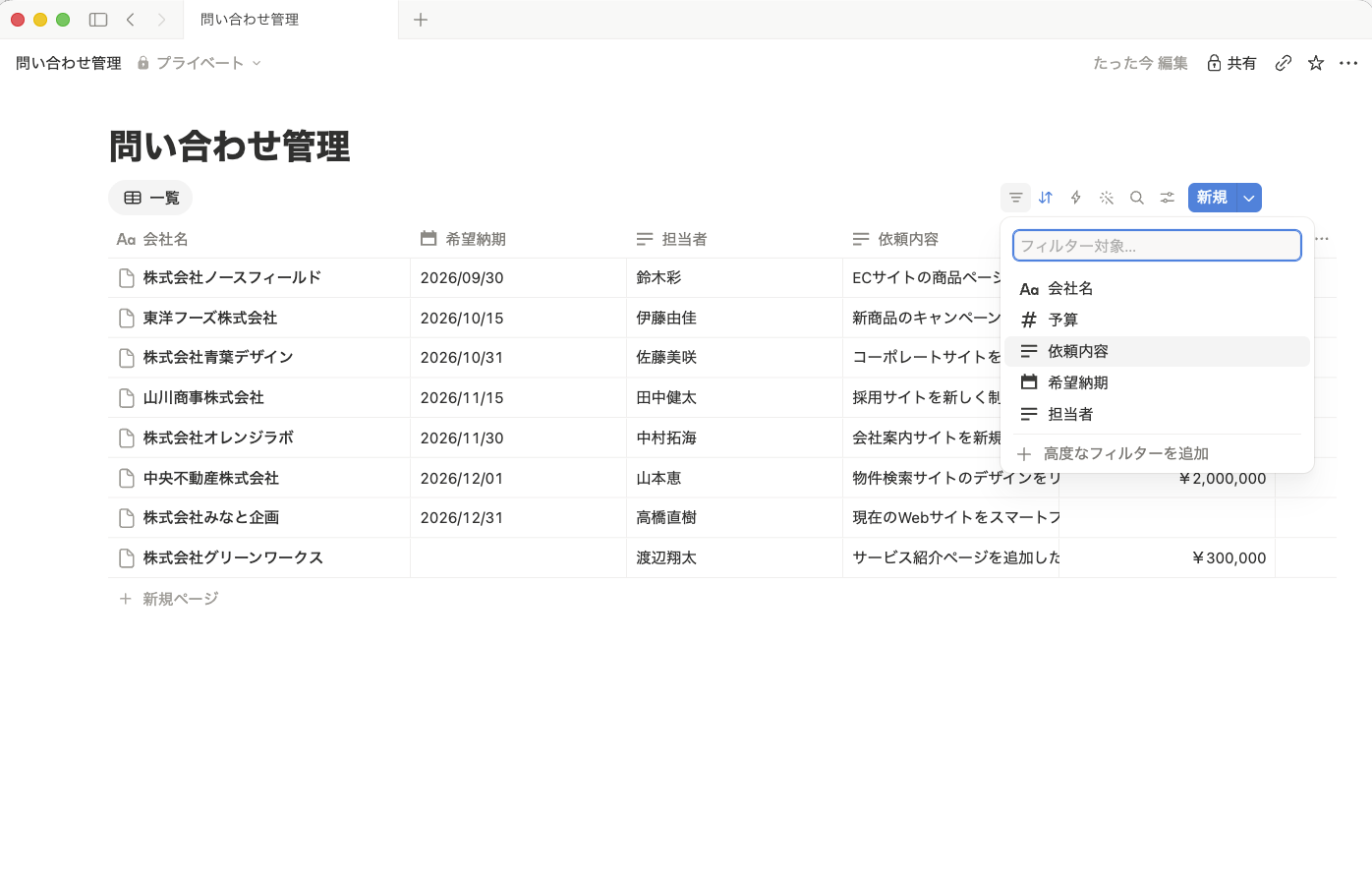Viewport: 1372px width, 877px height.
Task: Search the database with magnifier icon
Action: click(x=1137, y=198)
